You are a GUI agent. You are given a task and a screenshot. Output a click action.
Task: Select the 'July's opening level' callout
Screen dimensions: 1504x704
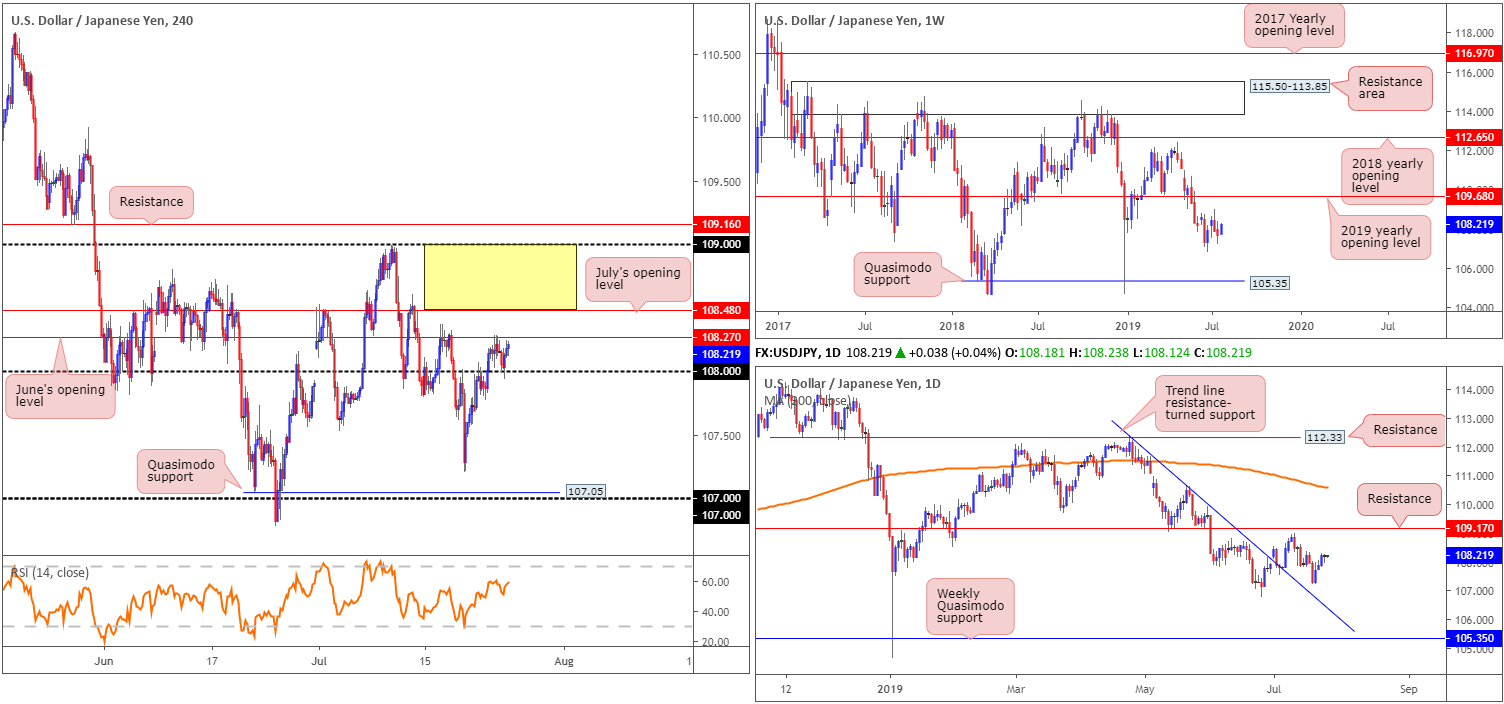[x=638, y=281]
